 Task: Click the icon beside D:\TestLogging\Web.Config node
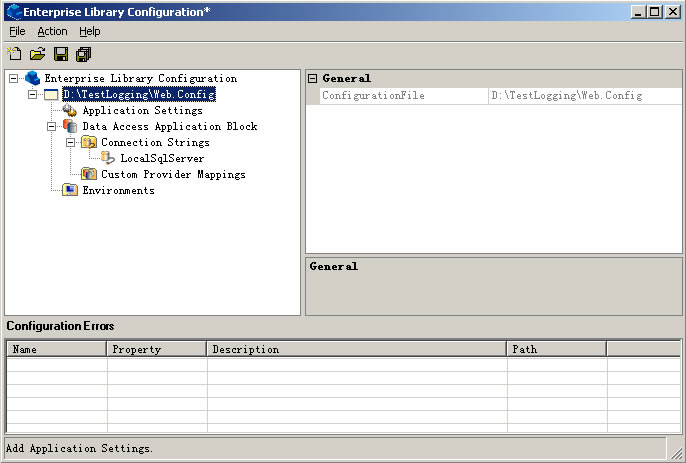51,94
